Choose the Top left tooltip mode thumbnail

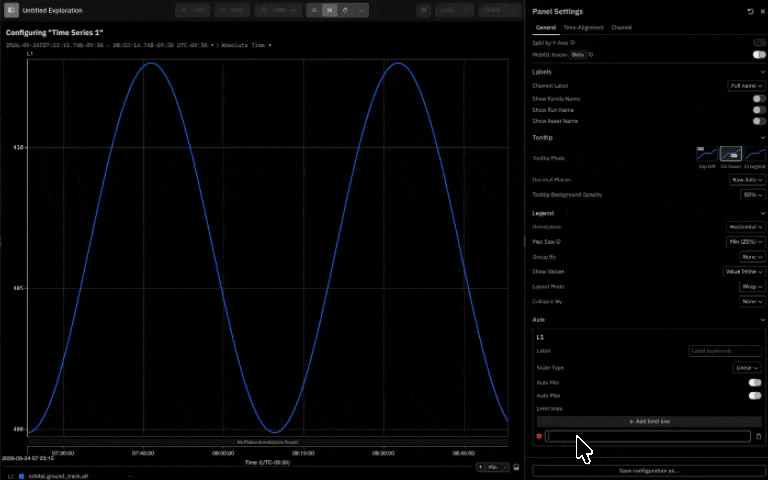(x=707, y=154)
